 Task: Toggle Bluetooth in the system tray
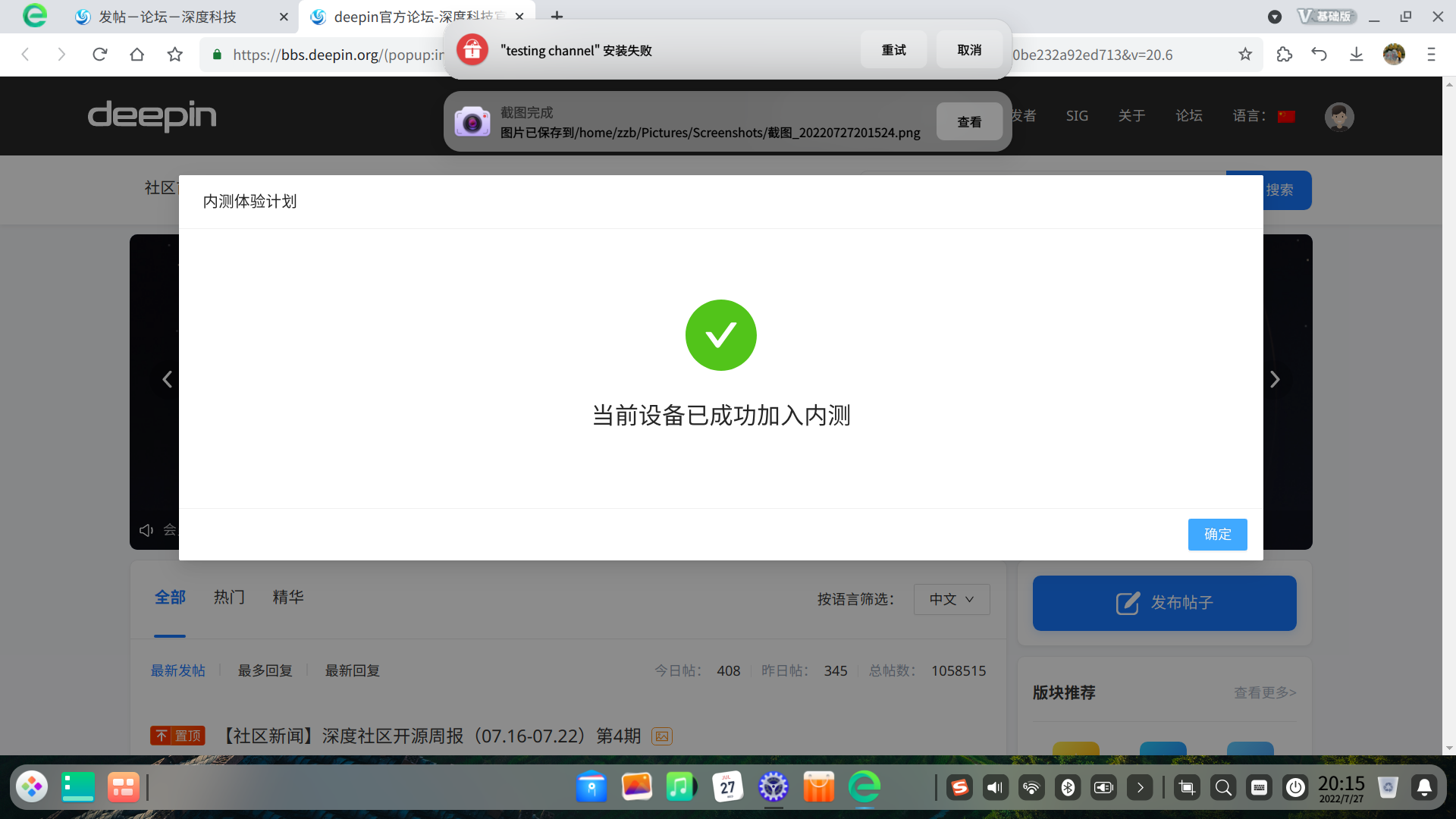tap(1068, 787)
